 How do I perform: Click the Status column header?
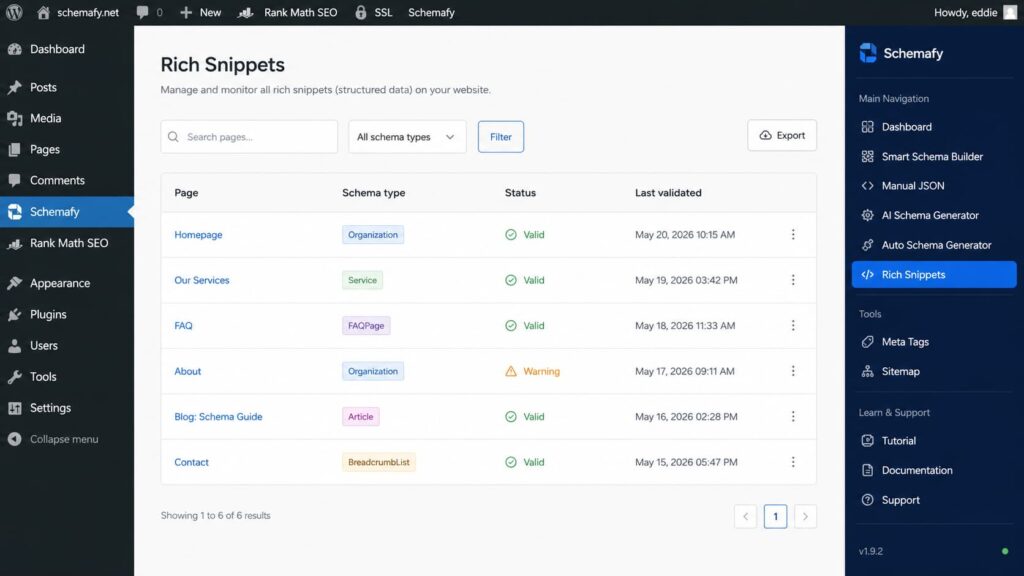click(x=520, y=193)
